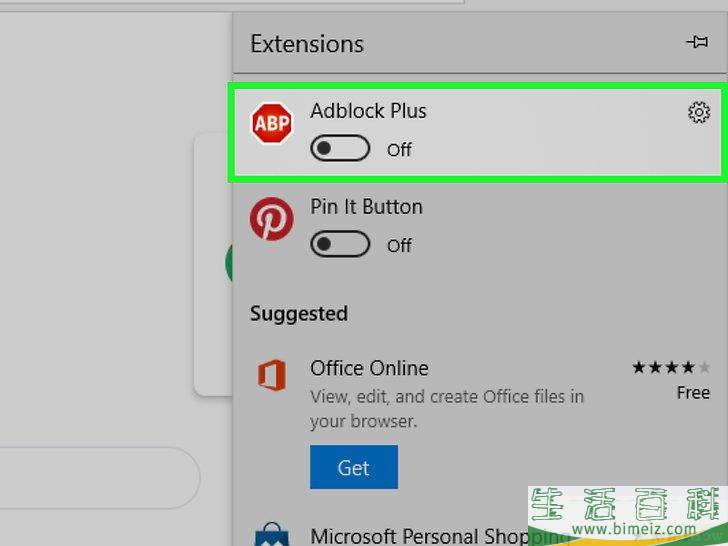
Task: Open Adblock Plus settings gear
Action: tap(699, 112)
